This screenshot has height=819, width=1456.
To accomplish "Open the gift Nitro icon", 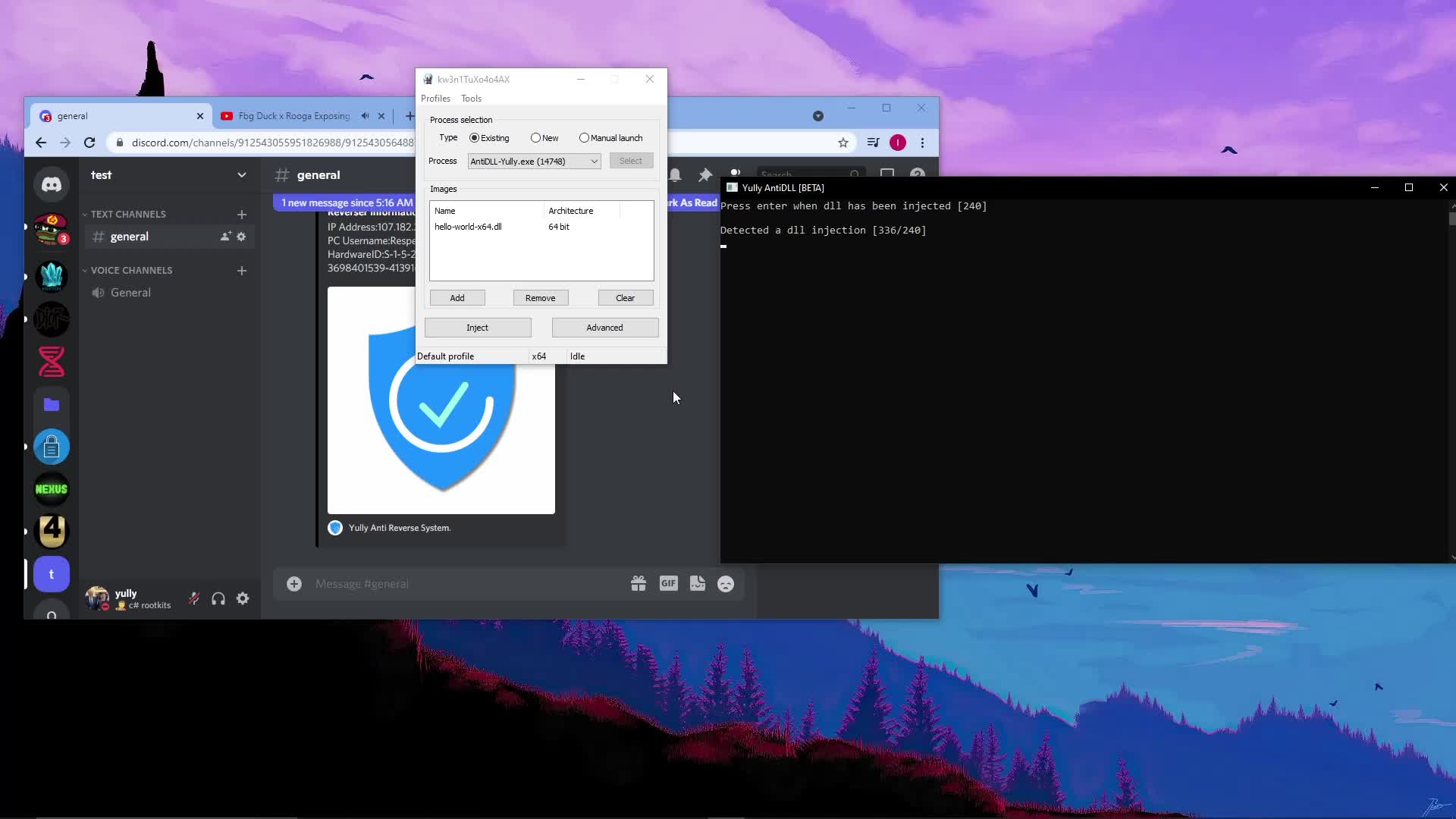I will pyautogui.click(x=639, y=583).
